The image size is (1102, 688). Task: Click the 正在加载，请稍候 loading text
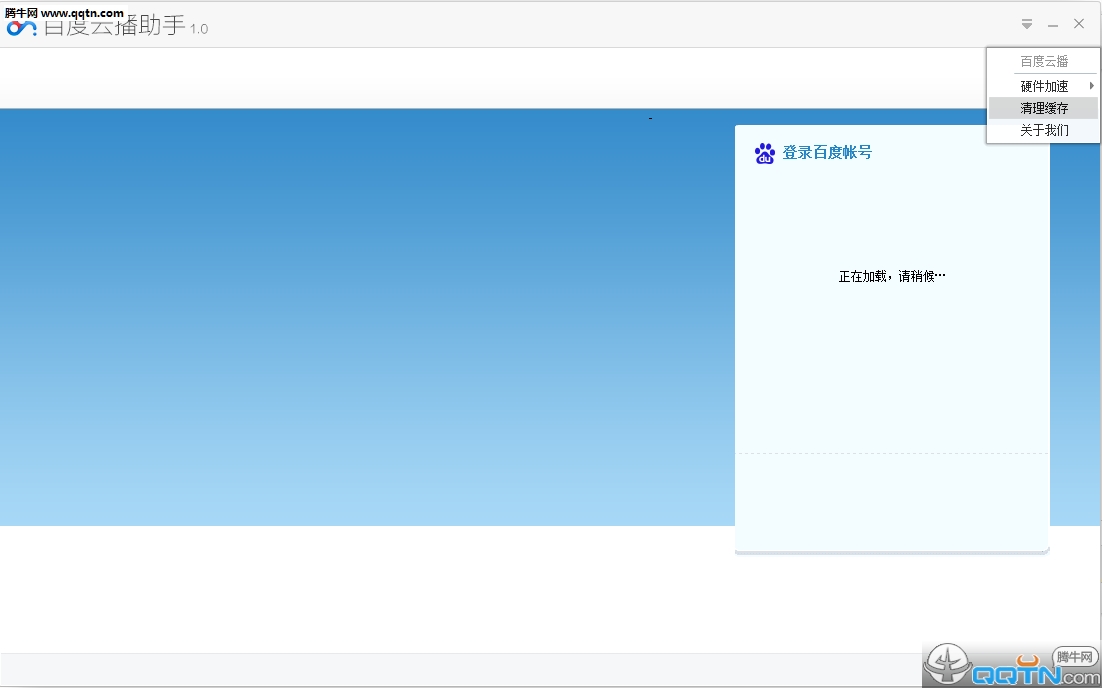pos(892,276)
